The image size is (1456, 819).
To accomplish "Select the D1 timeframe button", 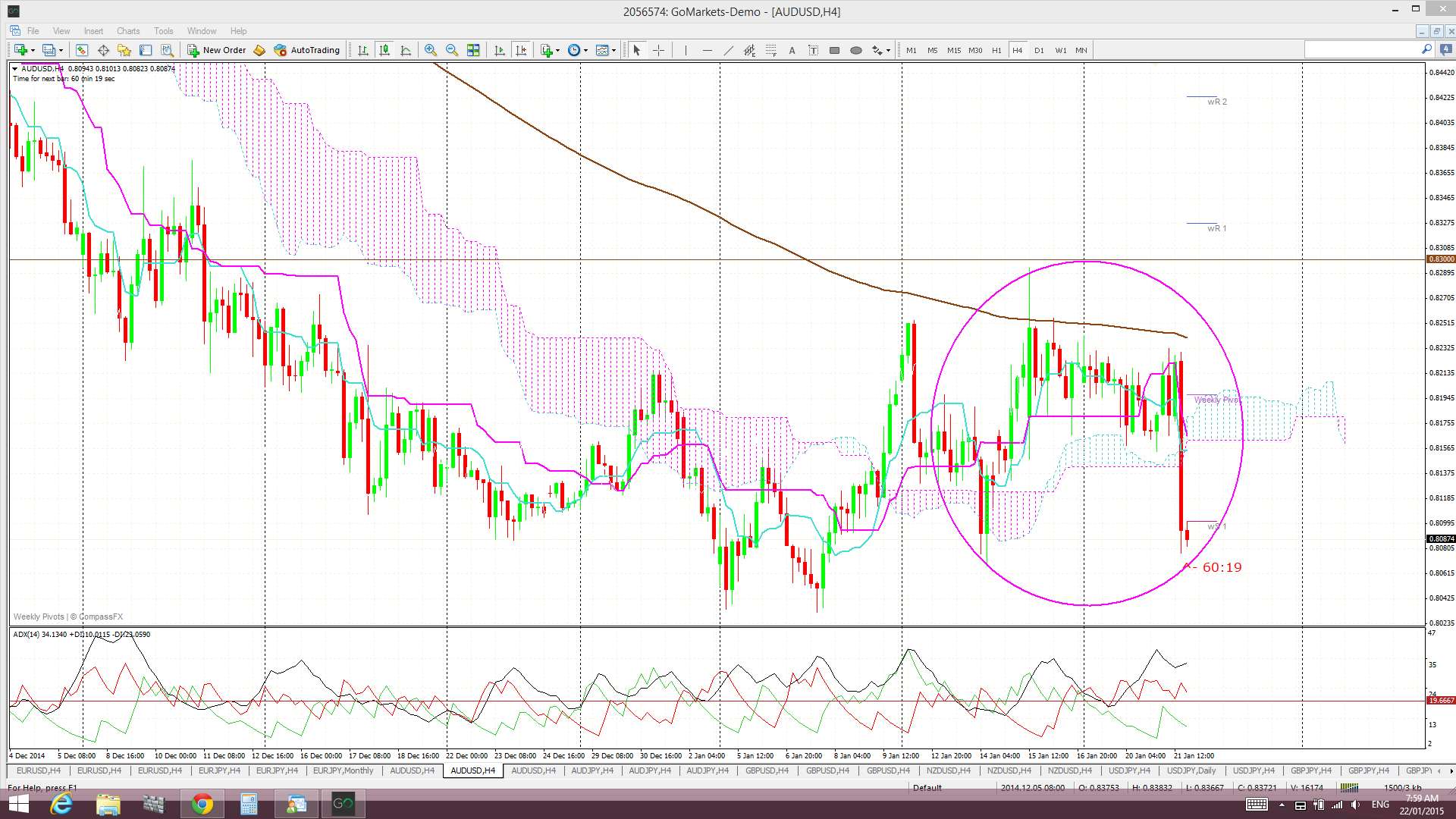I will pos(1039,50).
